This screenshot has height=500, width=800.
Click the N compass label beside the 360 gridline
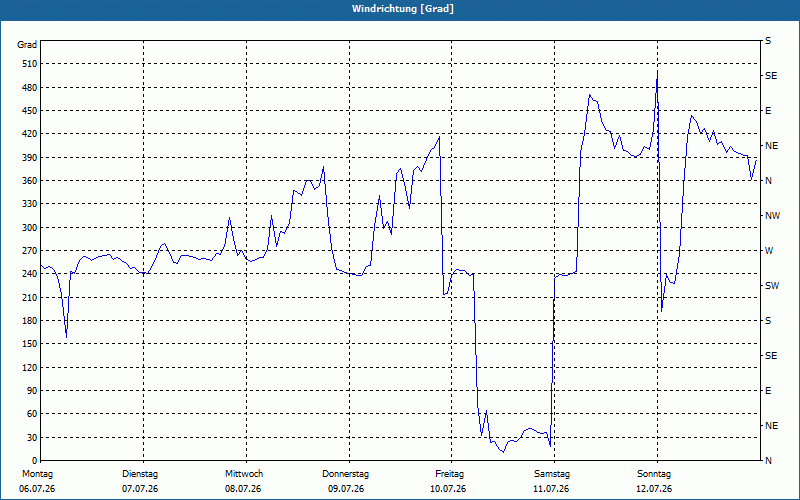click(x=768, y=181)
